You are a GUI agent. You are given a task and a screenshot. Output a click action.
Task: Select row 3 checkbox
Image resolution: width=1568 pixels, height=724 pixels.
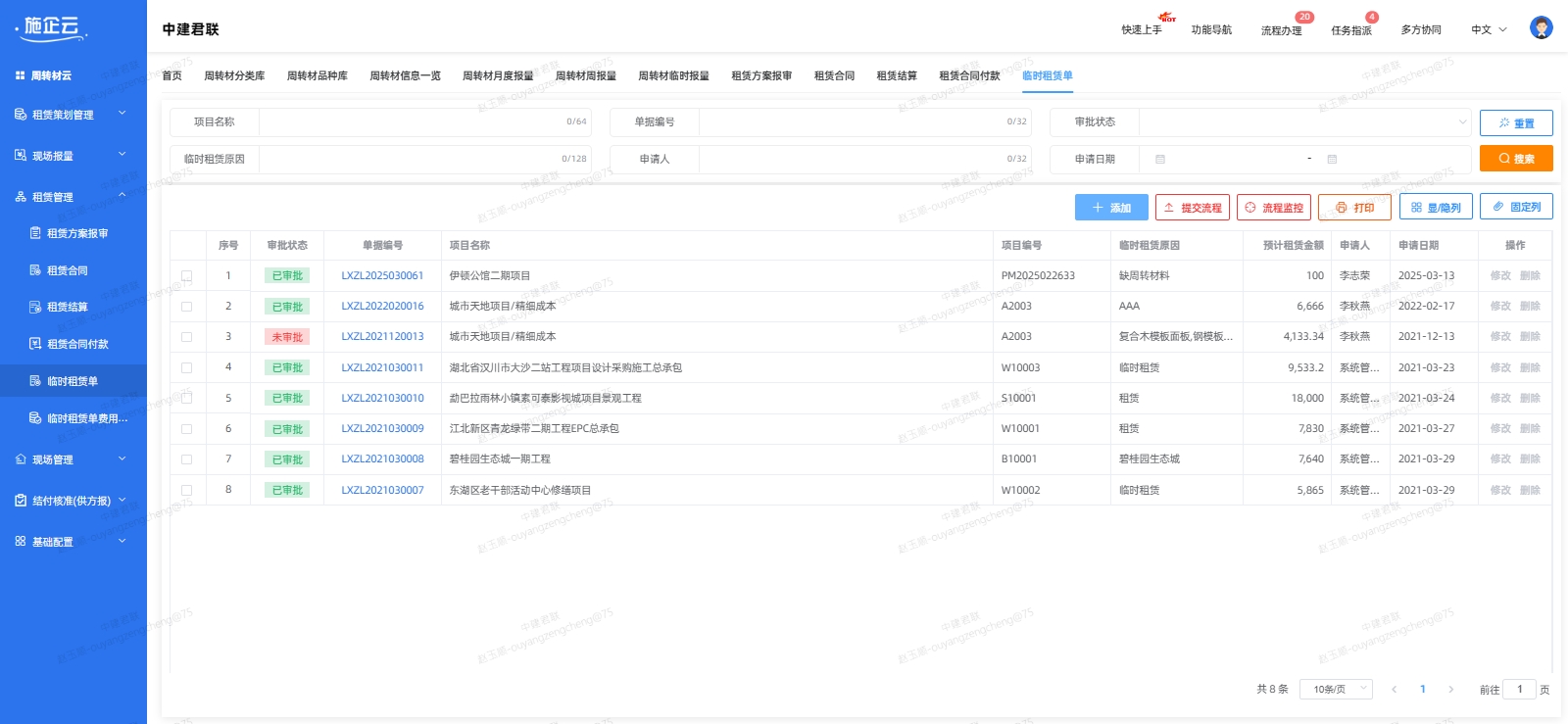pyautogui.click(x=186, y=337)
